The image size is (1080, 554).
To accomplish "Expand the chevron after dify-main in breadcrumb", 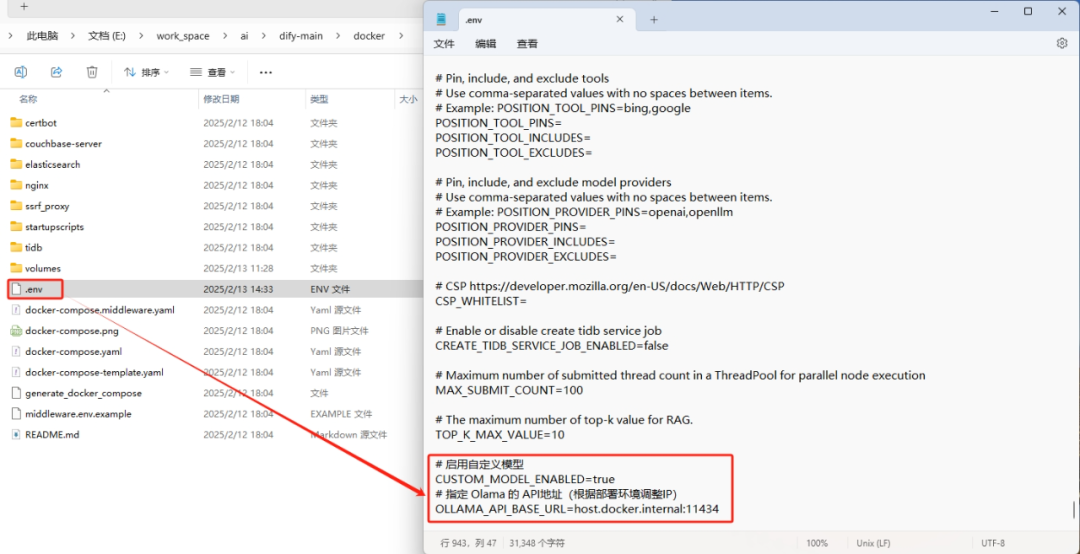I will point(338,36).
